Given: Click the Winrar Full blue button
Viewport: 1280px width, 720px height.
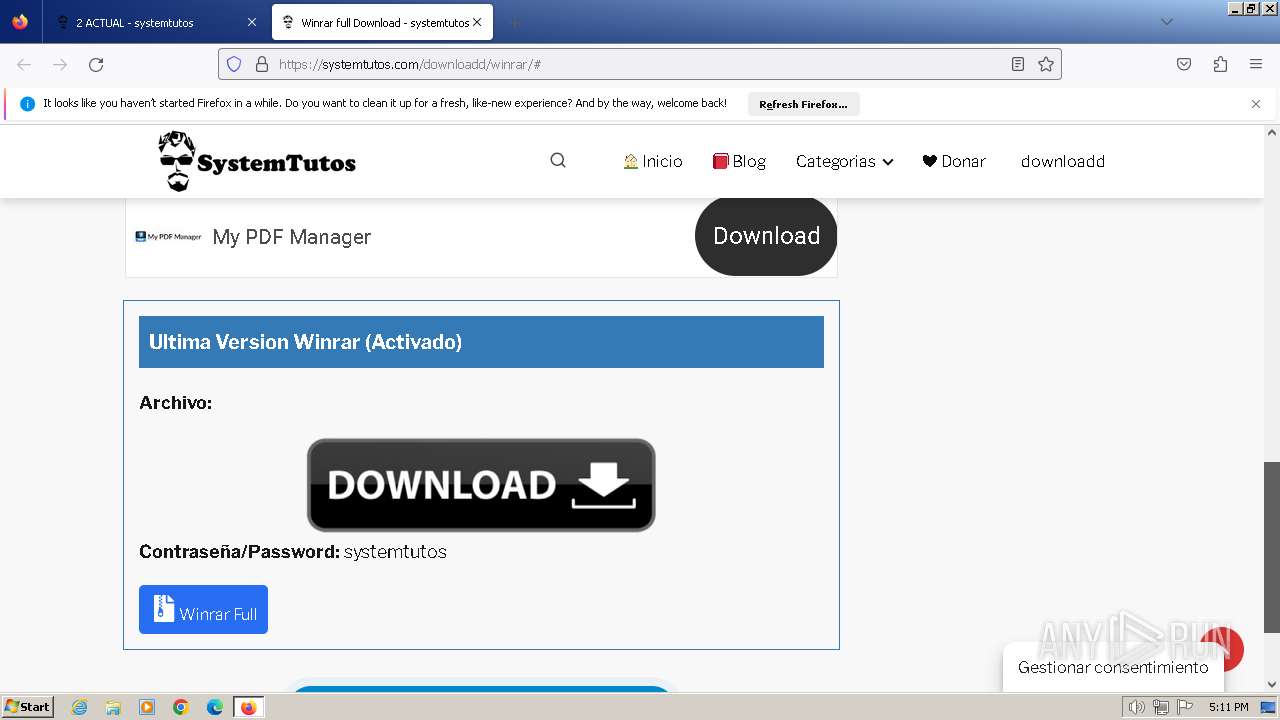Looking at the screenshot, I should [203, 609].
